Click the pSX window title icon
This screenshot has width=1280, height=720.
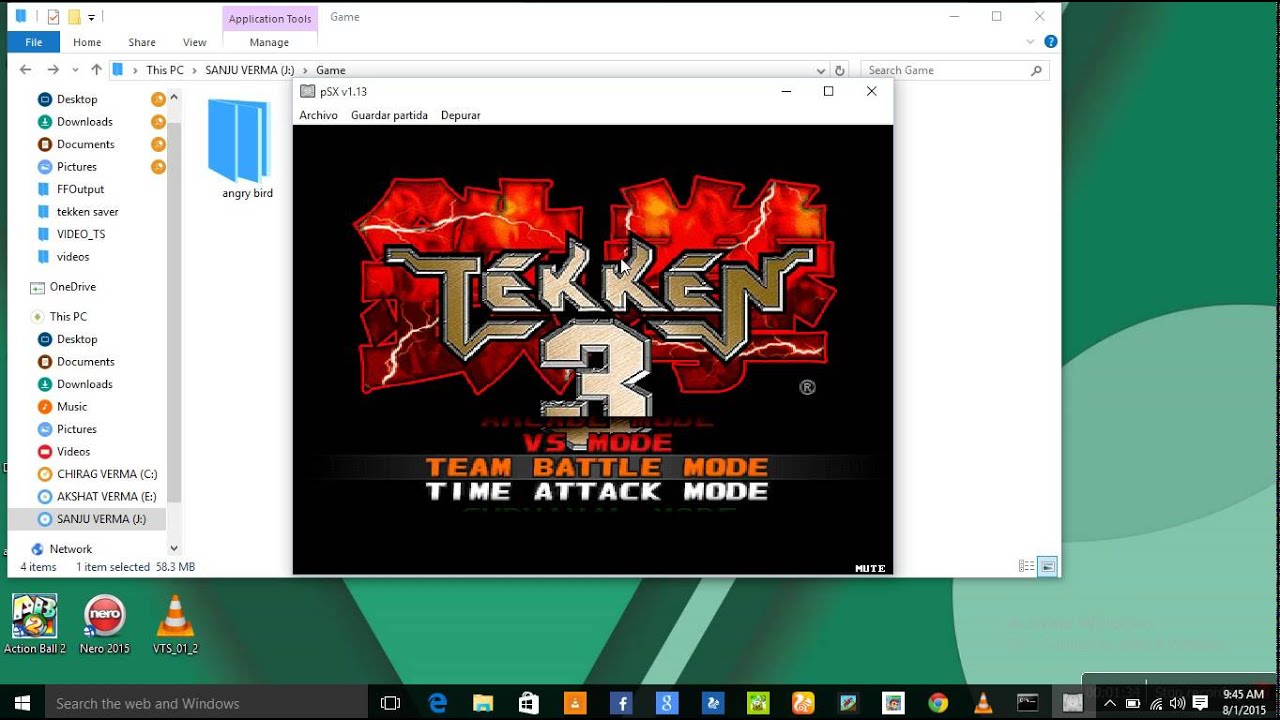click(308, 91)
